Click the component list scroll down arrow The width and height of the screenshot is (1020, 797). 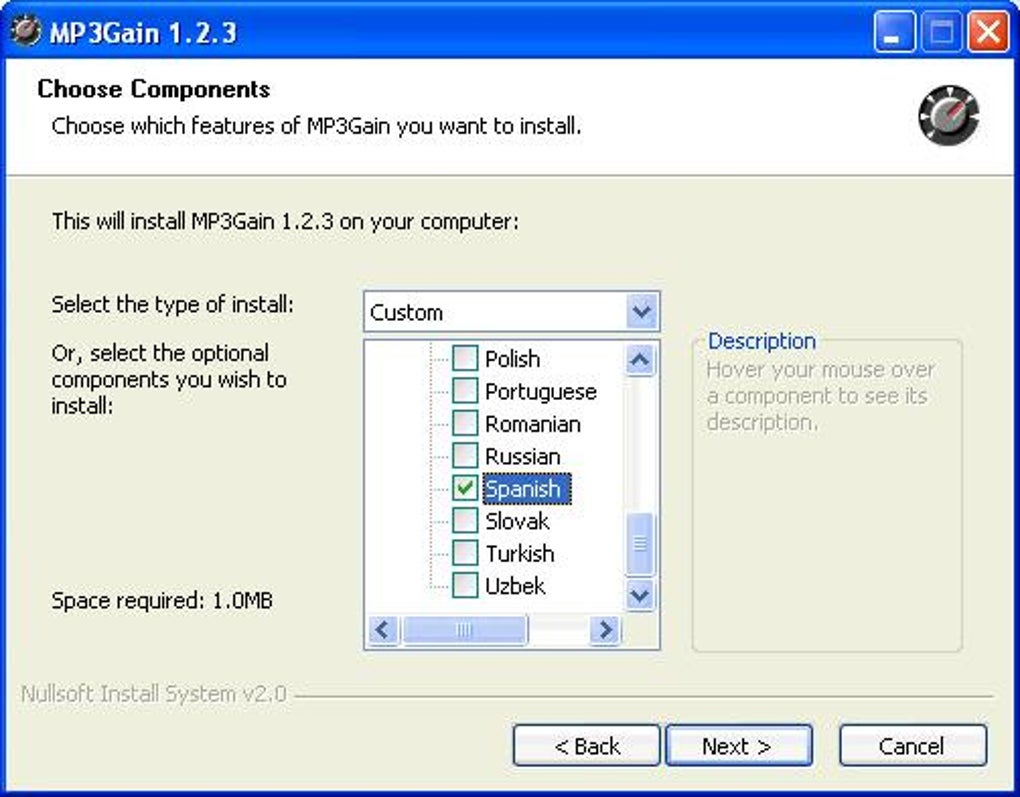pos(639,595)
